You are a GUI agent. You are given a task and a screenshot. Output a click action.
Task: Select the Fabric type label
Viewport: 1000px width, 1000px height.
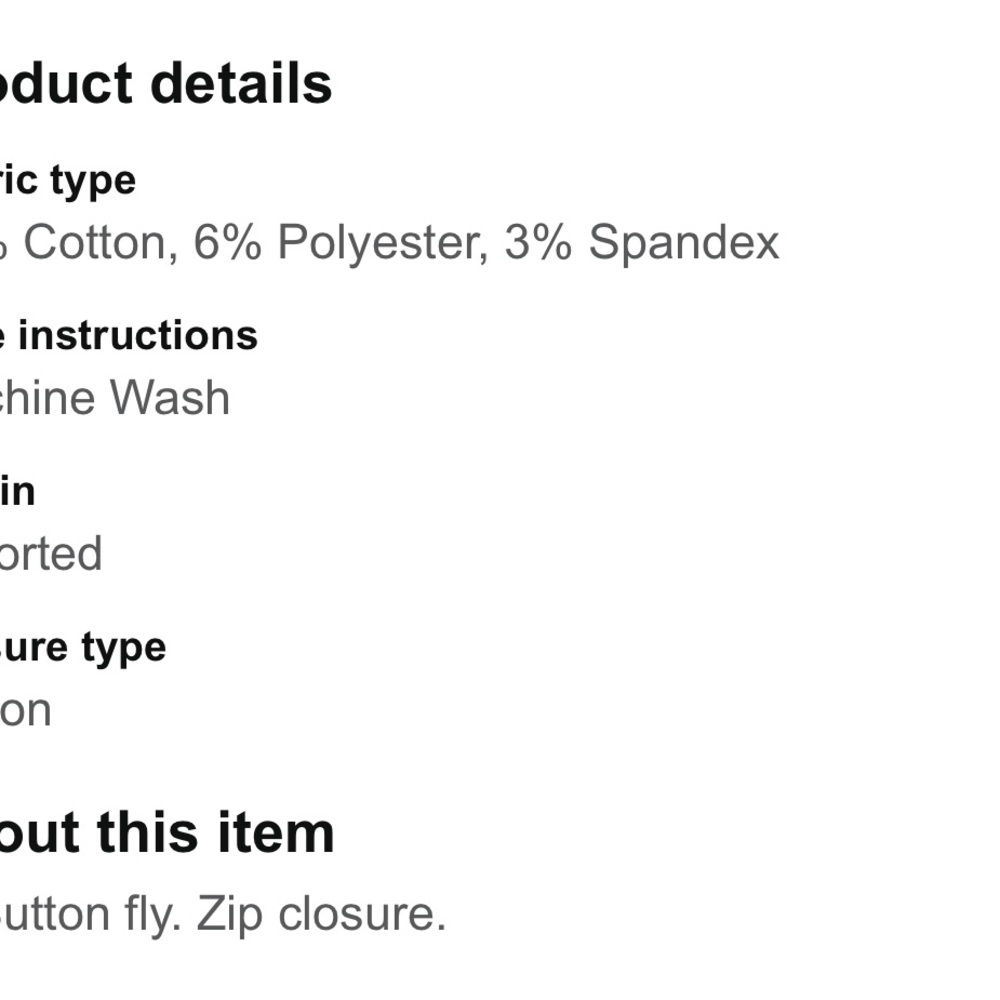[68, 182]
